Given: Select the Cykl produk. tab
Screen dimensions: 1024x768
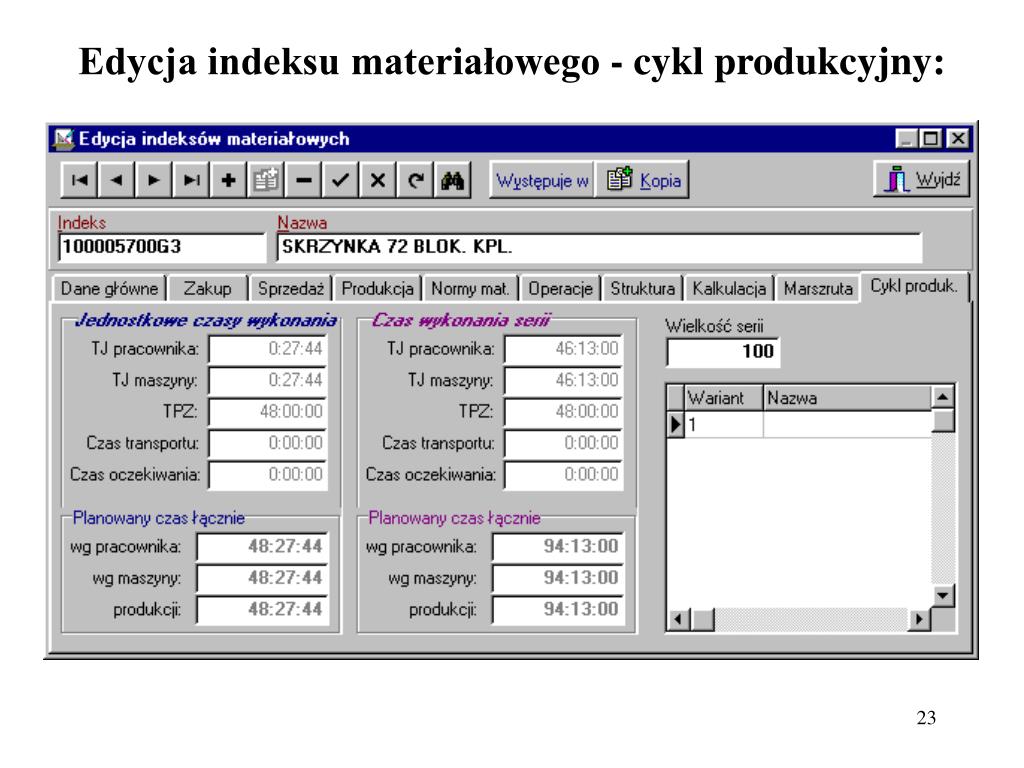Looking at the screenshot, I should coord(914,286).
